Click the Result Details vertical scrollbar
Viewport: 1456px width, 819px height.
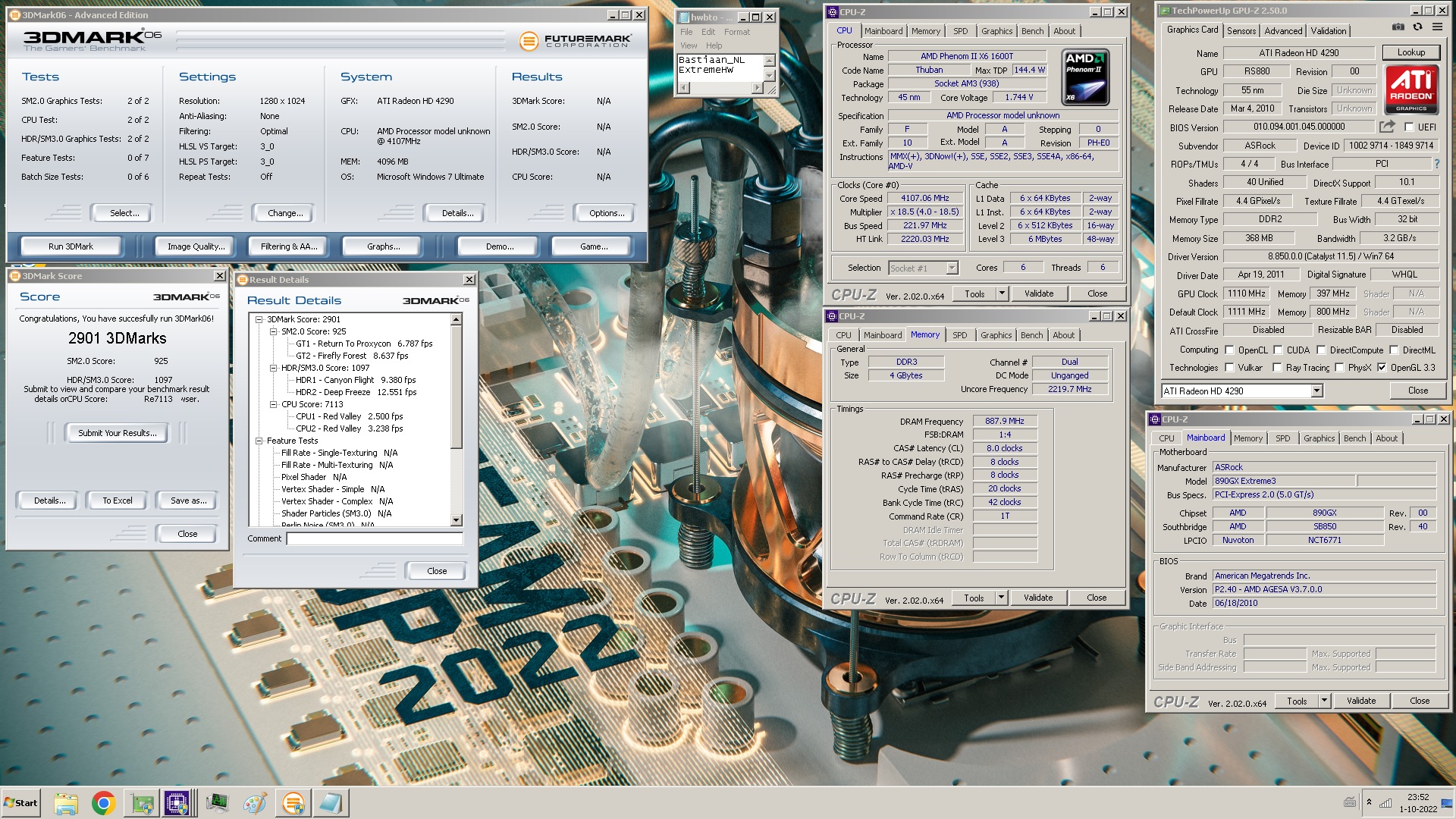pos(456,420)
